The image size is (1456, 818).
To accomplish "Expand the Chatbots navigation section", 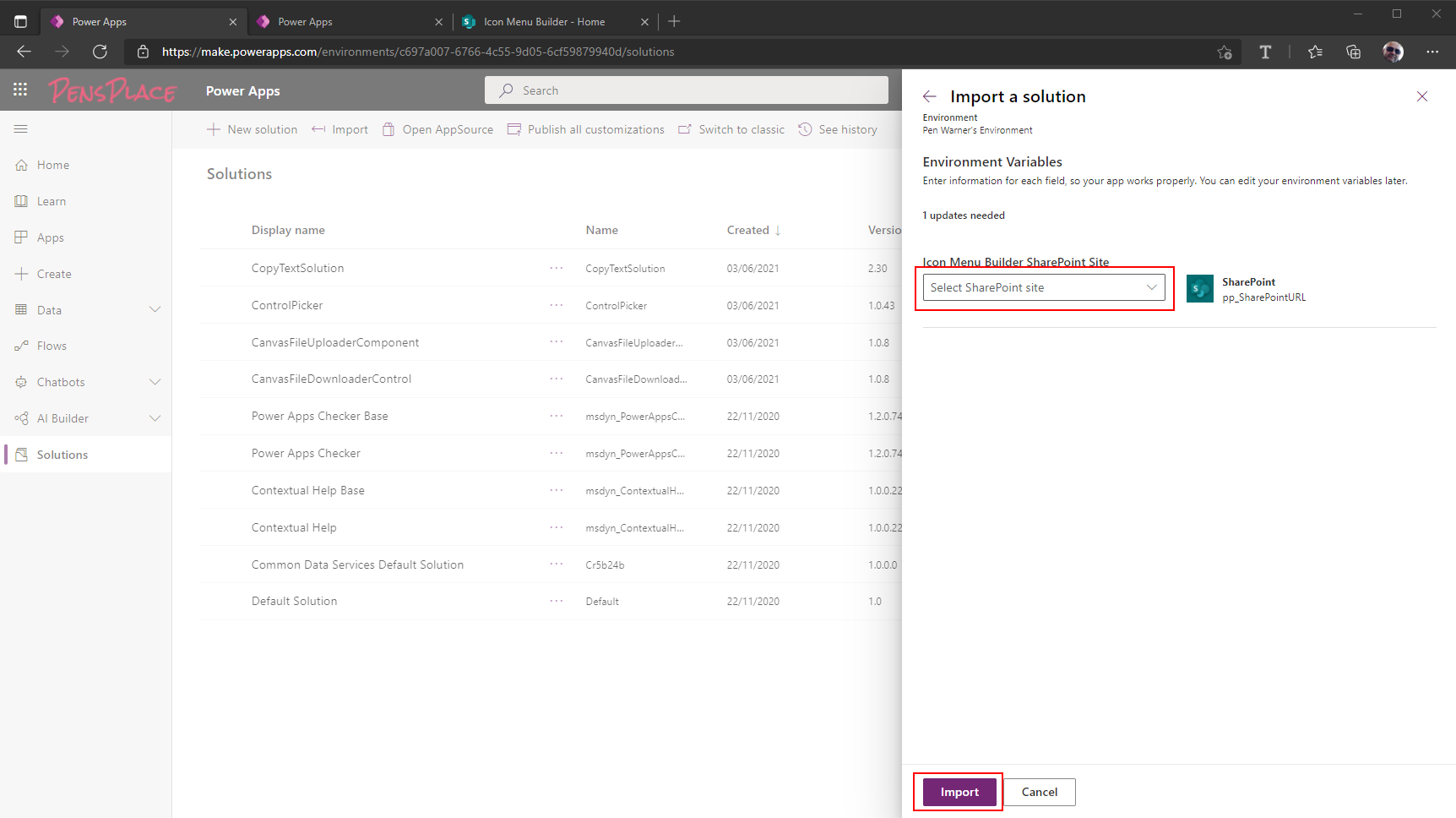I will (x=155, y=382).
